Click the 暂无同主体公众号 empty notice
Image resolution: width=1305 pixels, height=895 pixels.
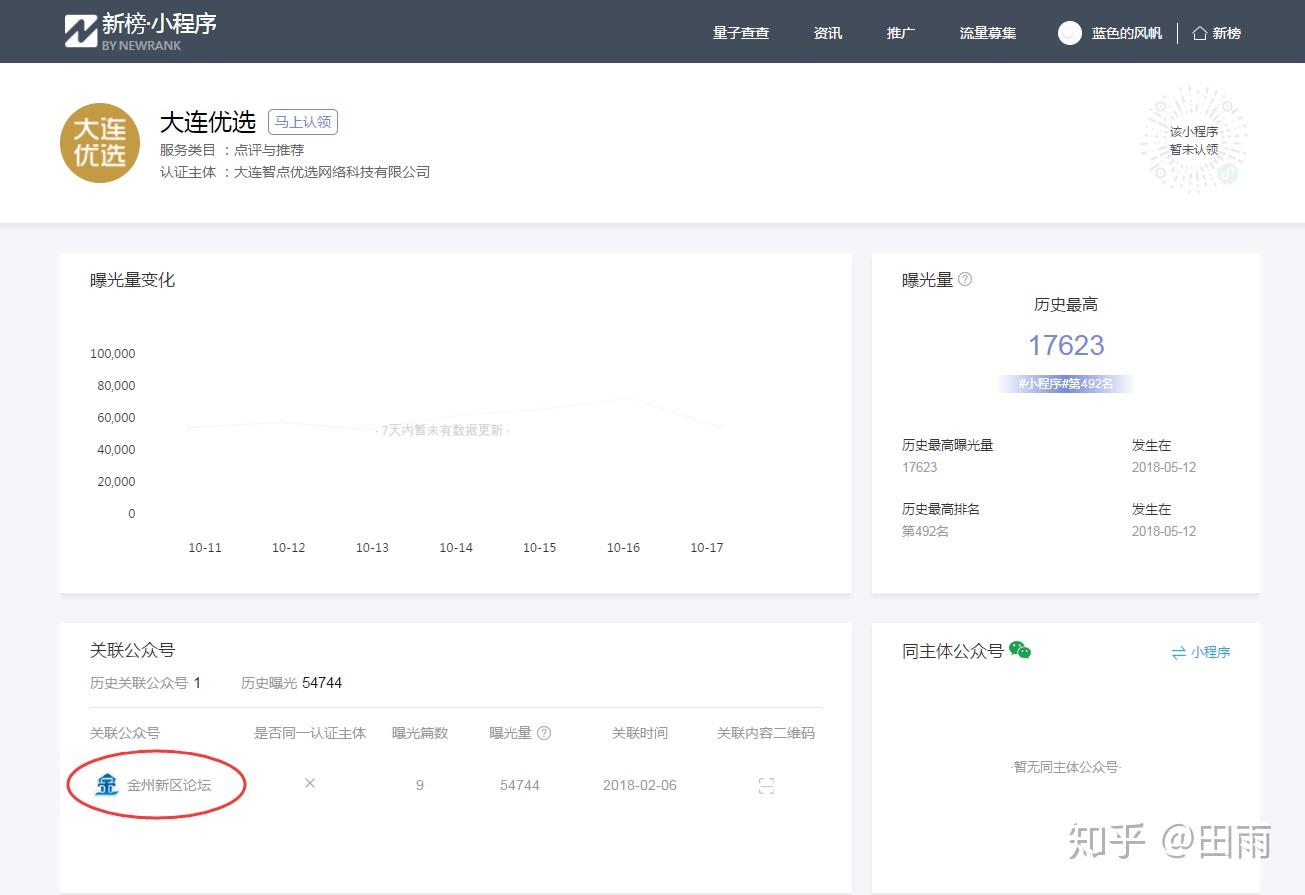(1066, 767)
